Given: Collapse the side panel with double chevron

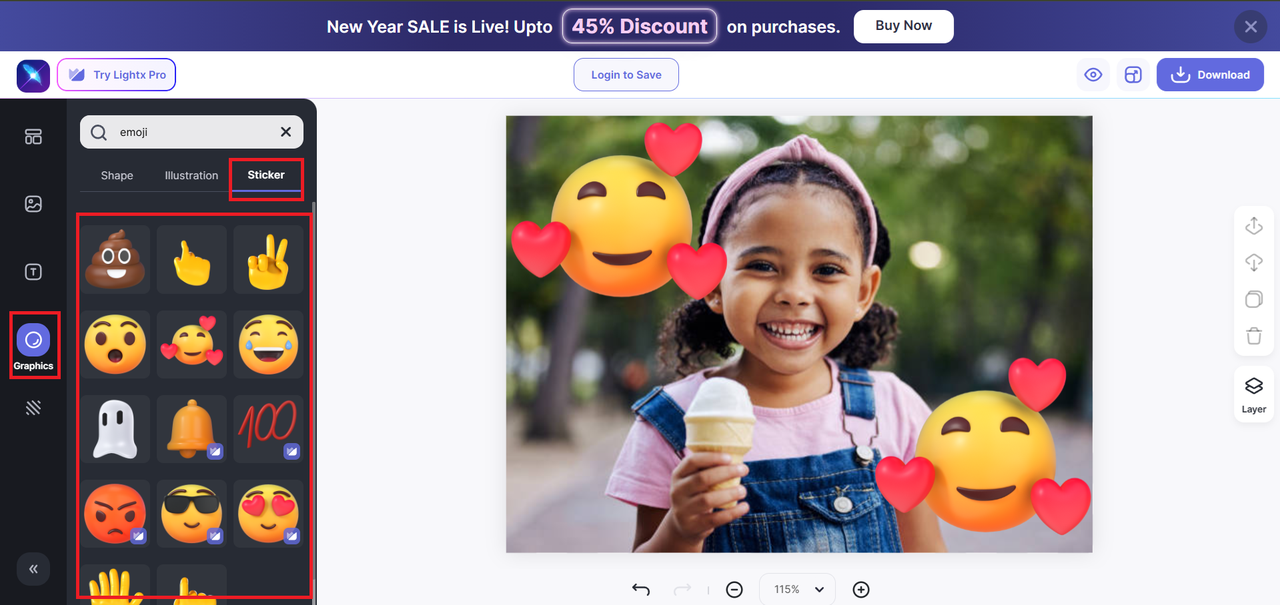Looking at the screenshot, I should coord(33,569).
